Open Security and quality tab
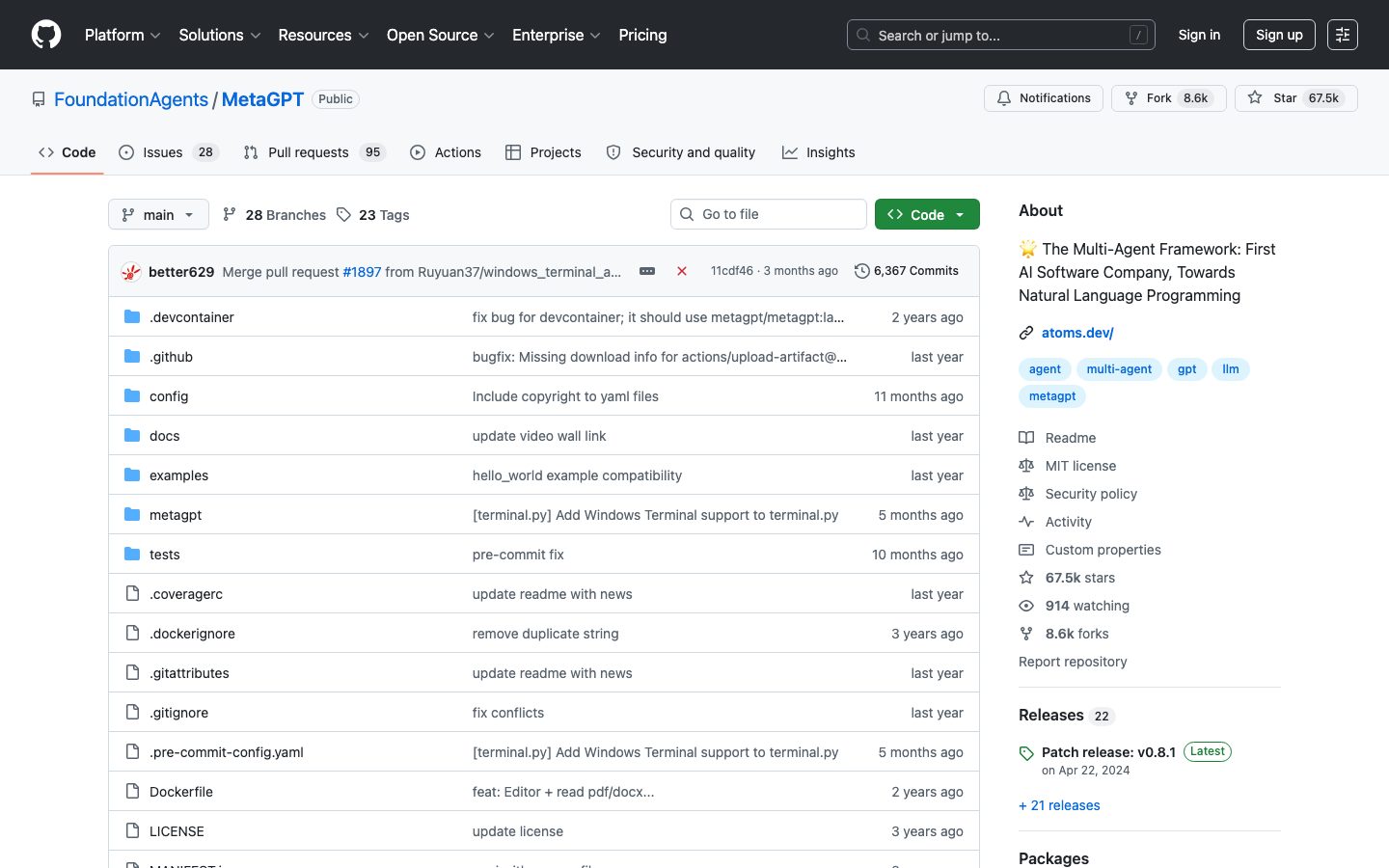Screen dimensions: 1389x868 [x=681, y=152]
